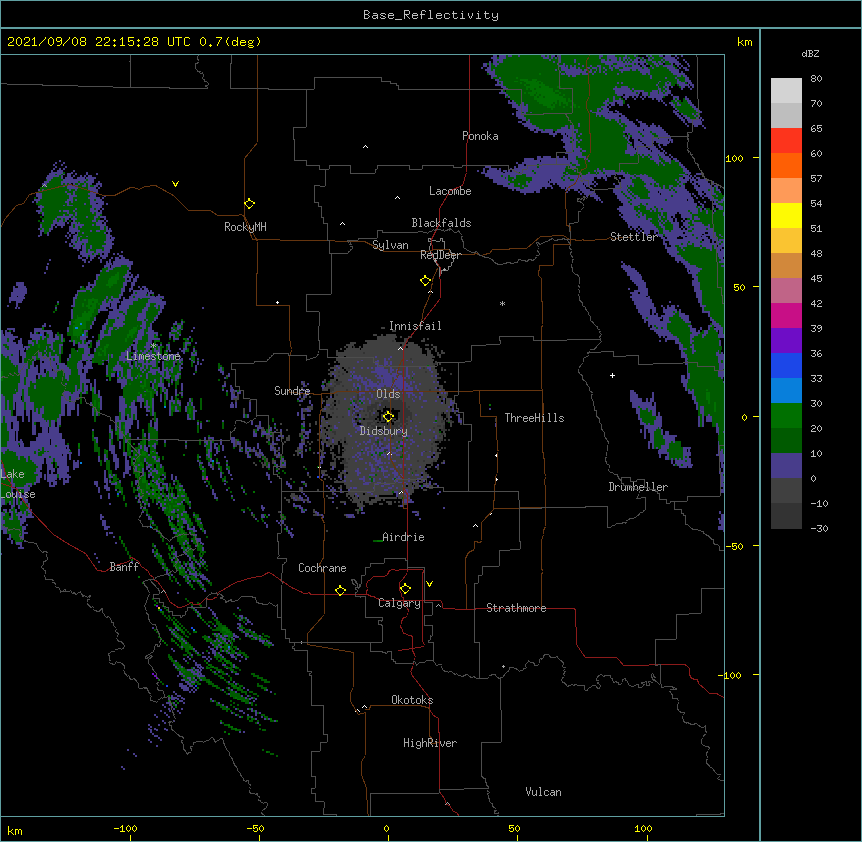Viewport: 862px width, 842px height.
Task: Click the RedDeer city label
Action: (440, 255)
